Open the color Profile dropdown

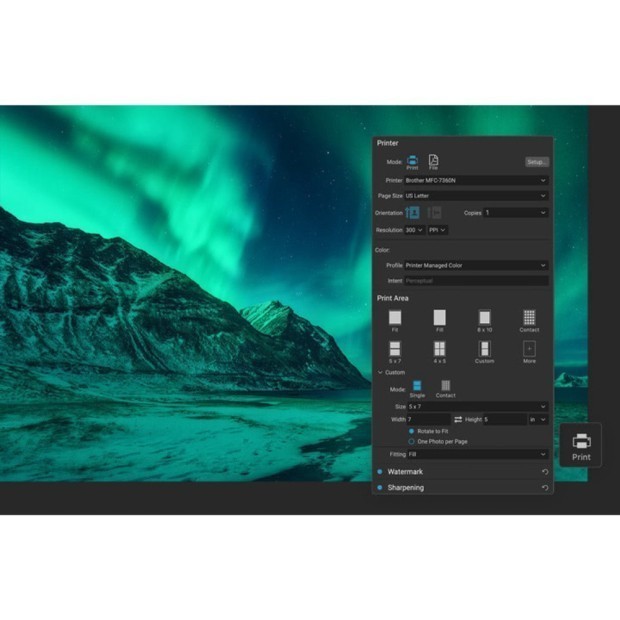[476, 265]
